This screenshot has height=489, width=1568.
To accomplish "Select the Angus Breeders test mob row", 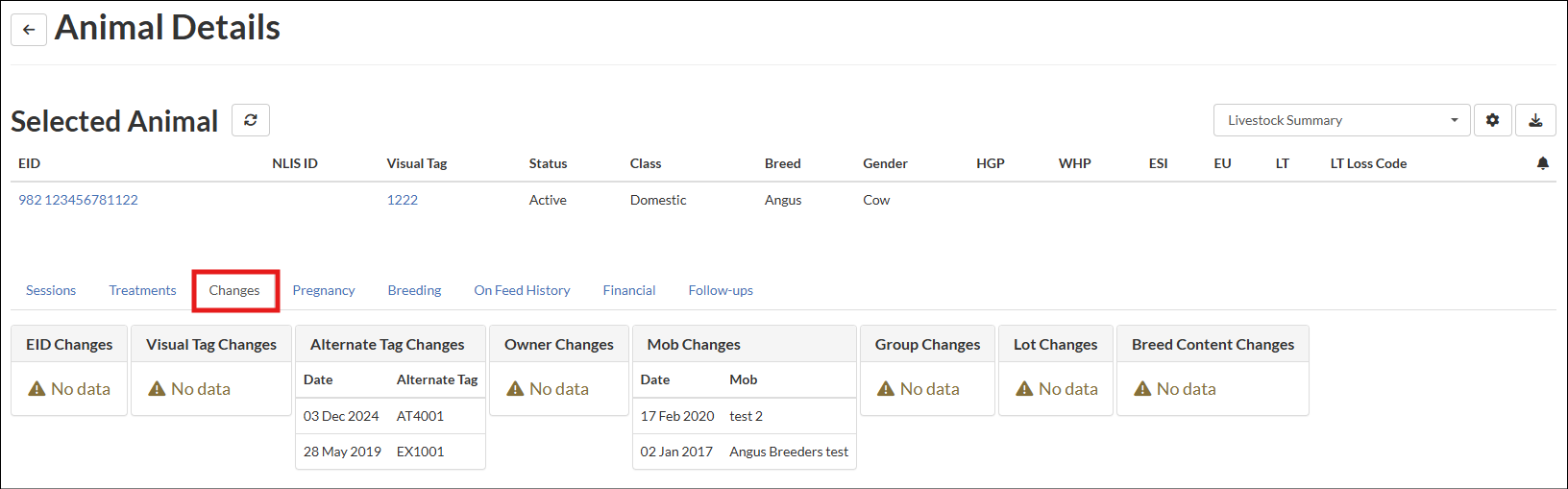I will [744, 452].
